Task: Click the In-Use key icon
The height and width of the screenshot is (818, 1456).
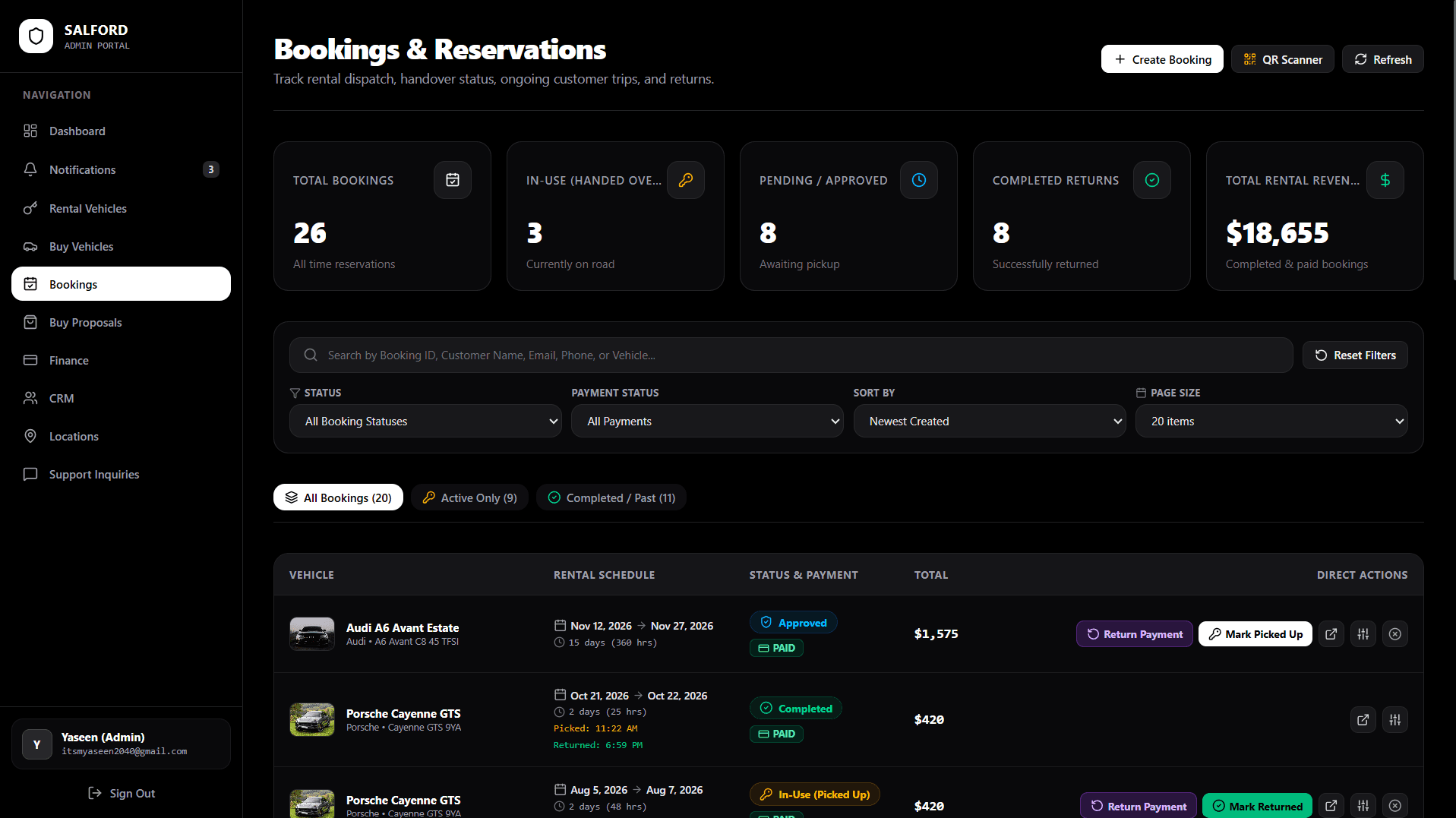Action: (686, 180)
